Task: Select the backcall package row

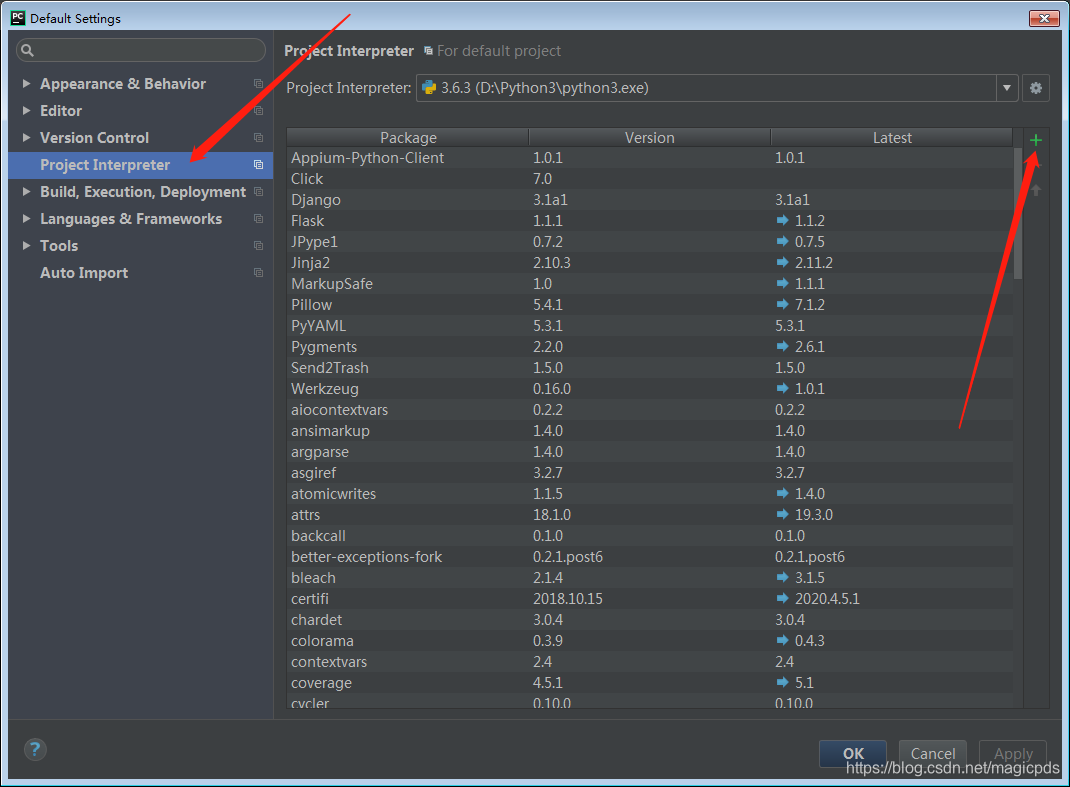Action: click(650, 535)
